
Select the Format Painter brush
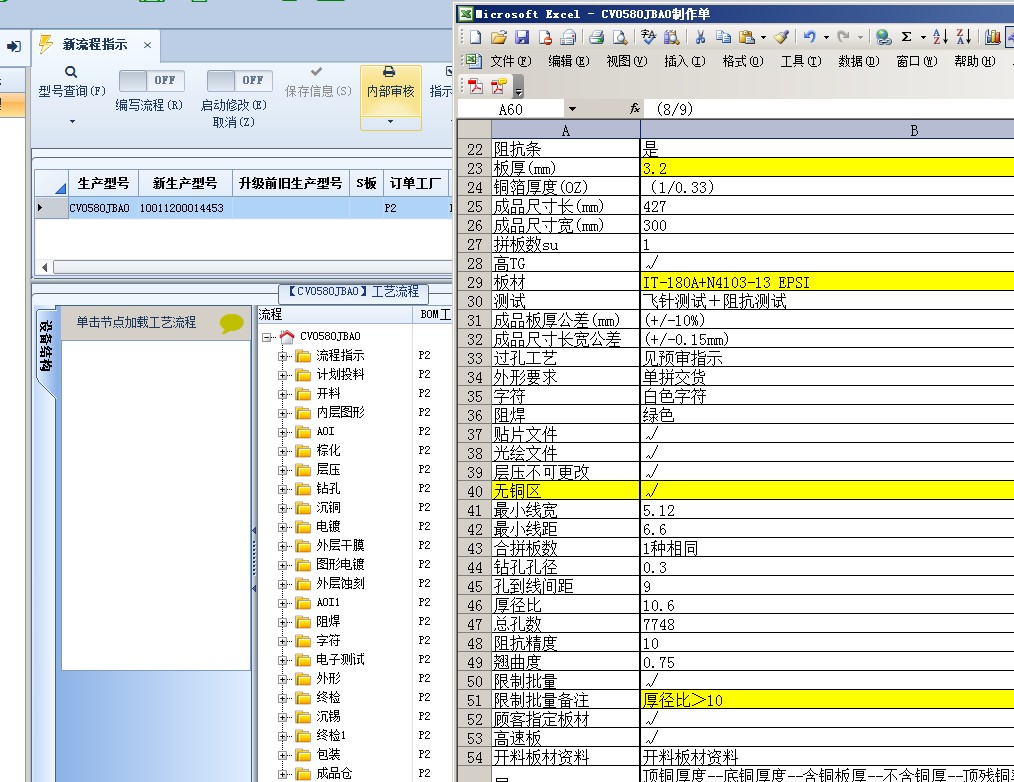tap(781, 37)
